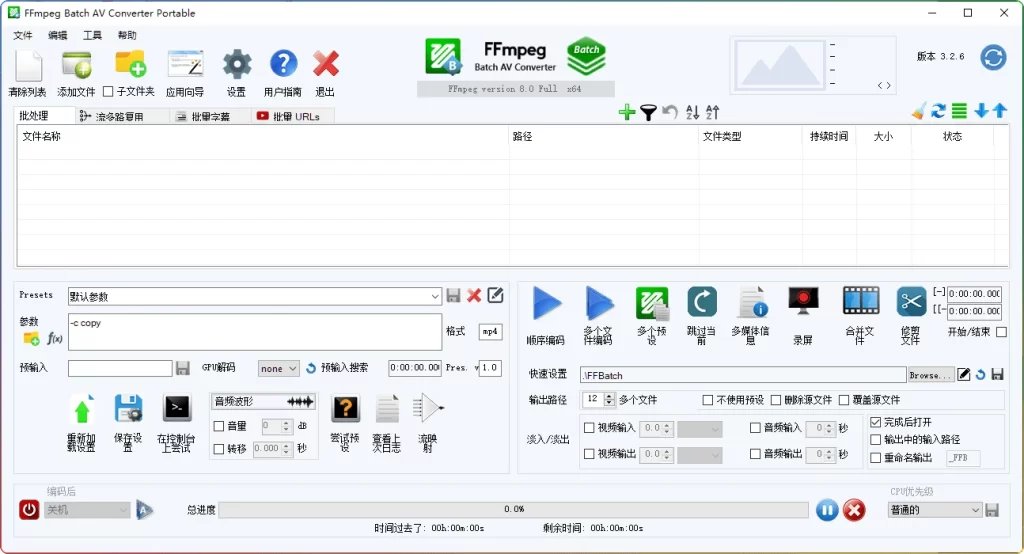Toggle 视频输入 fade checkbox

coord(589,428)
